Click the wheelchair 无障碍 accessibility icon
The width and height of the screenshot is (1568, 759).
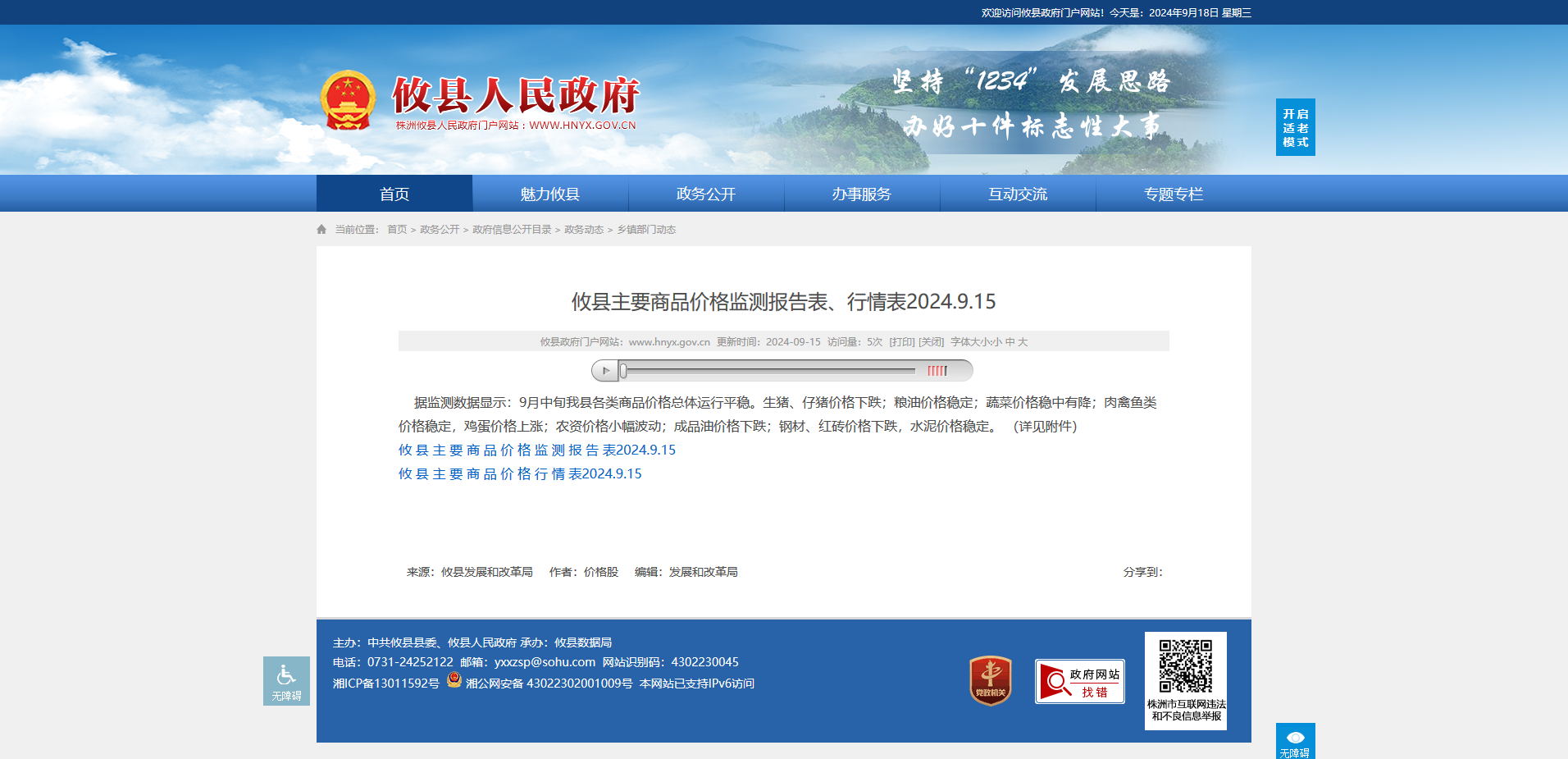[x=286, y=681]
